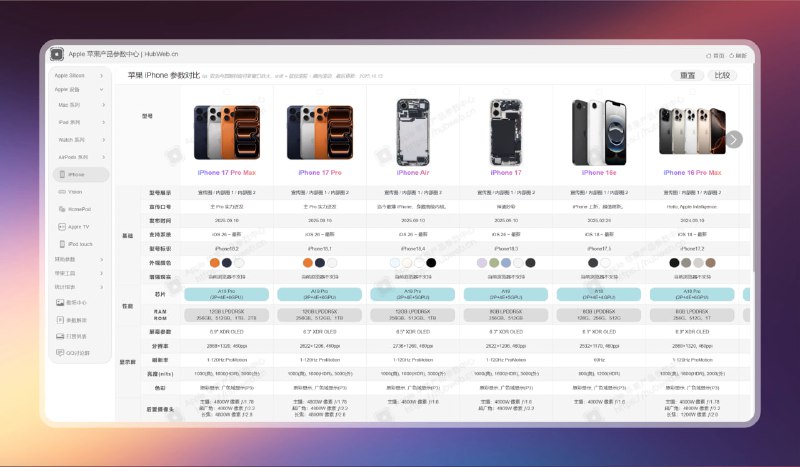Image resolution: width=800 pixels, height=467 pixels.
Task: Show next phone models with arrow
Action: point(734,139)
